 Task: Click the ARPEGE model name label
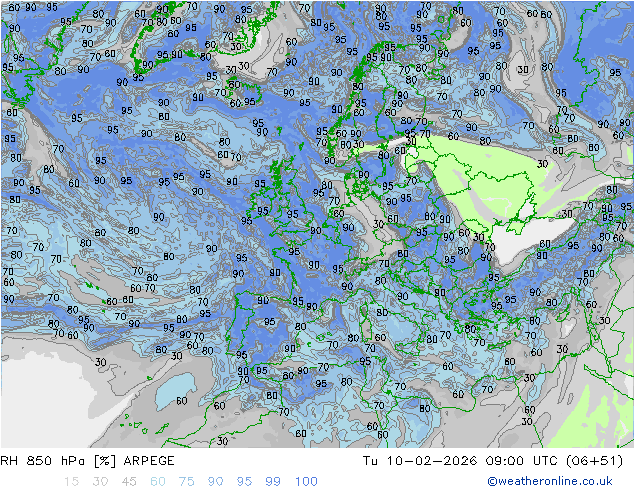(149, 461)
